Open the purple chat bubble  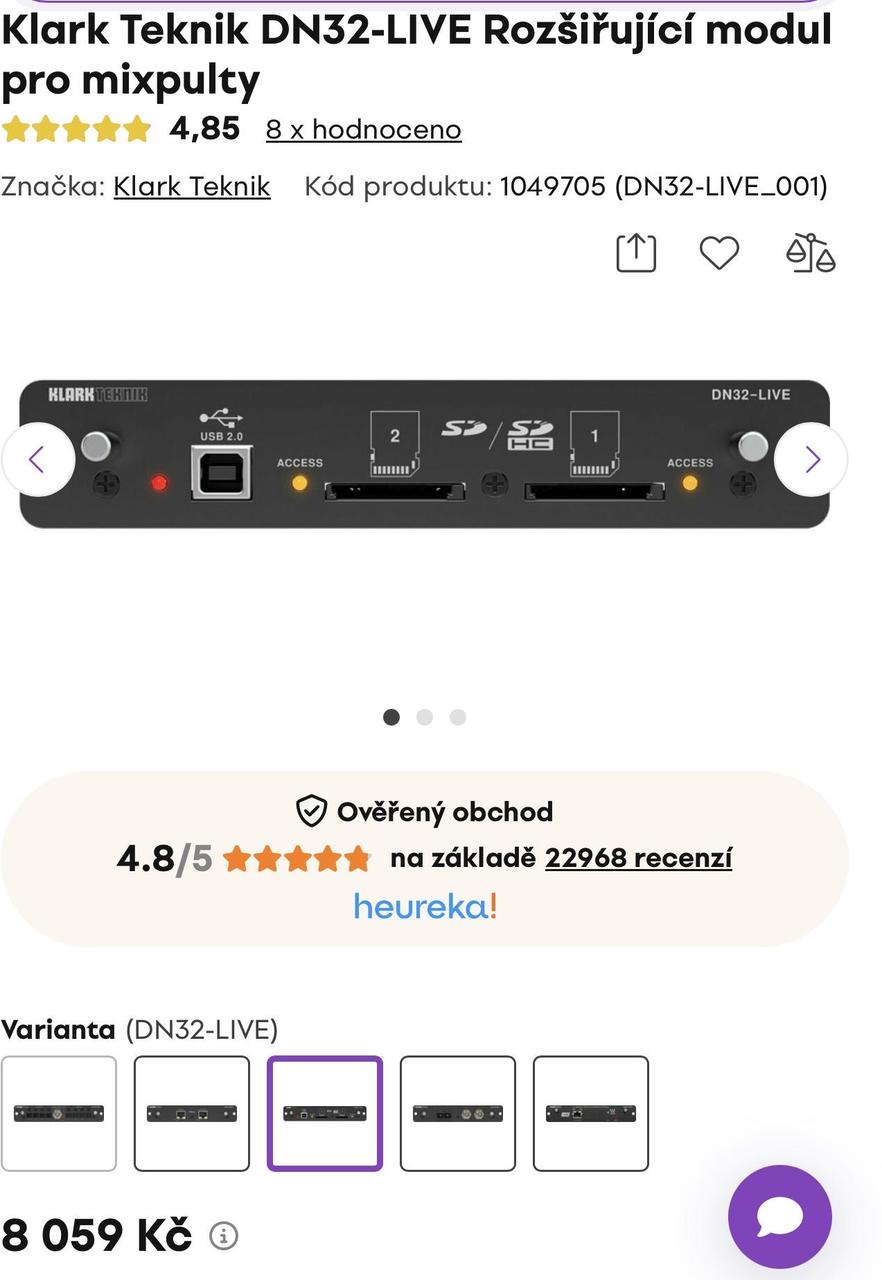pos(780,1216)
